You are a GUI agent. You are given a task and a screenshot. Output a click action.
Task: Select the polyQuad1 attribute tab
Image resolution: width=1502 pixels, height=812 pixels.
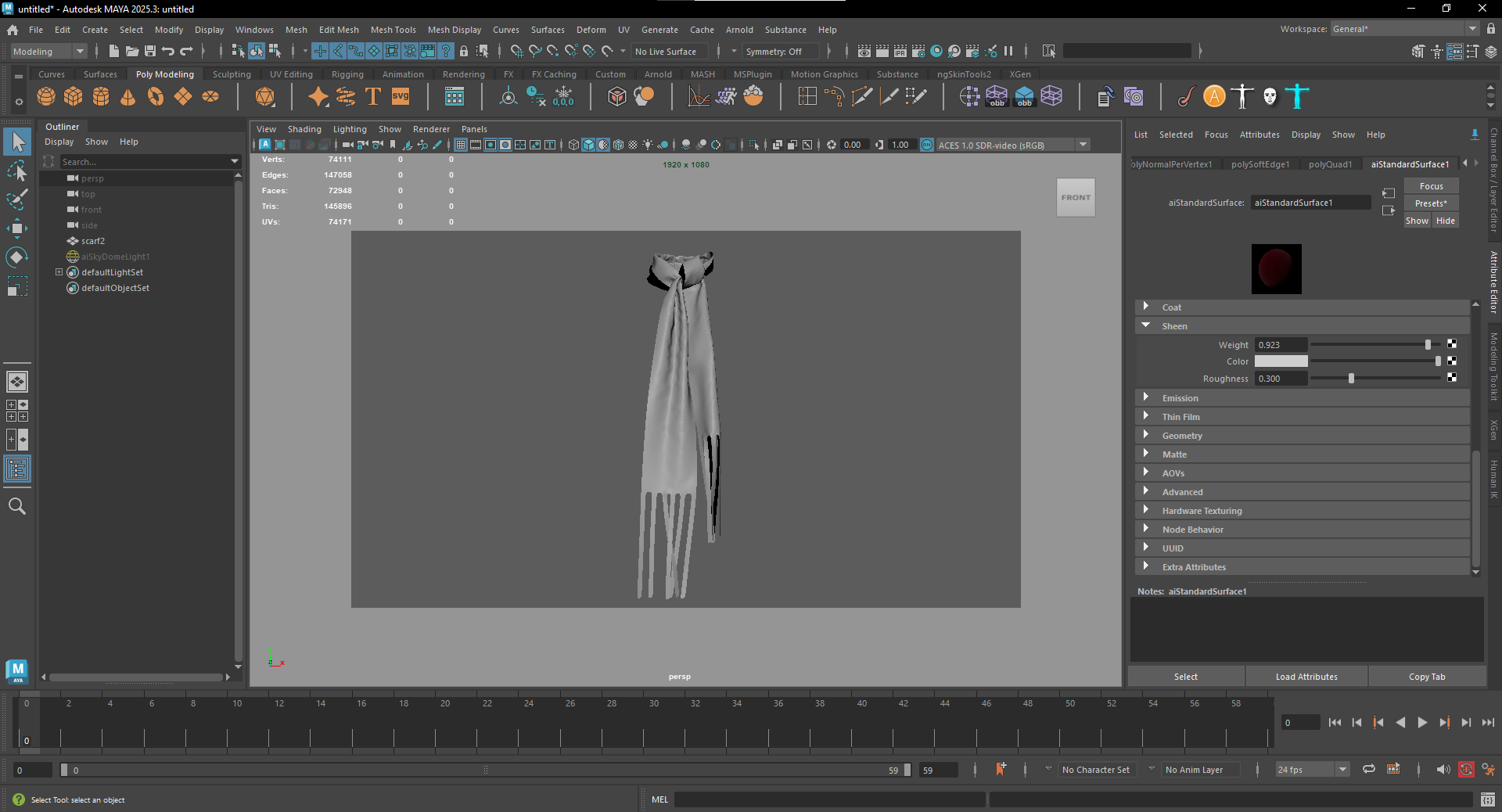pyautogui.click(x=1330, y=164)
